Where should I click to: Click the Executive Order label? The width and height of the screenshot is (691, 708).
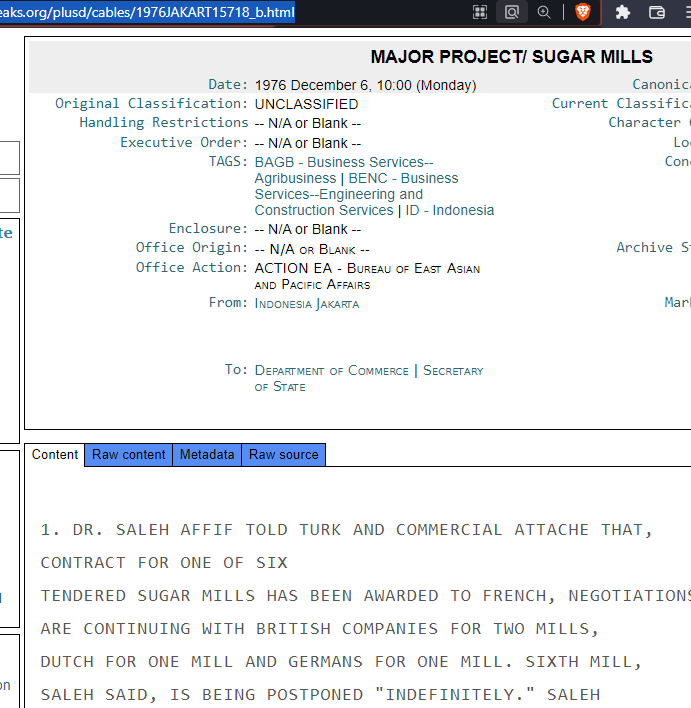point(184,143)
